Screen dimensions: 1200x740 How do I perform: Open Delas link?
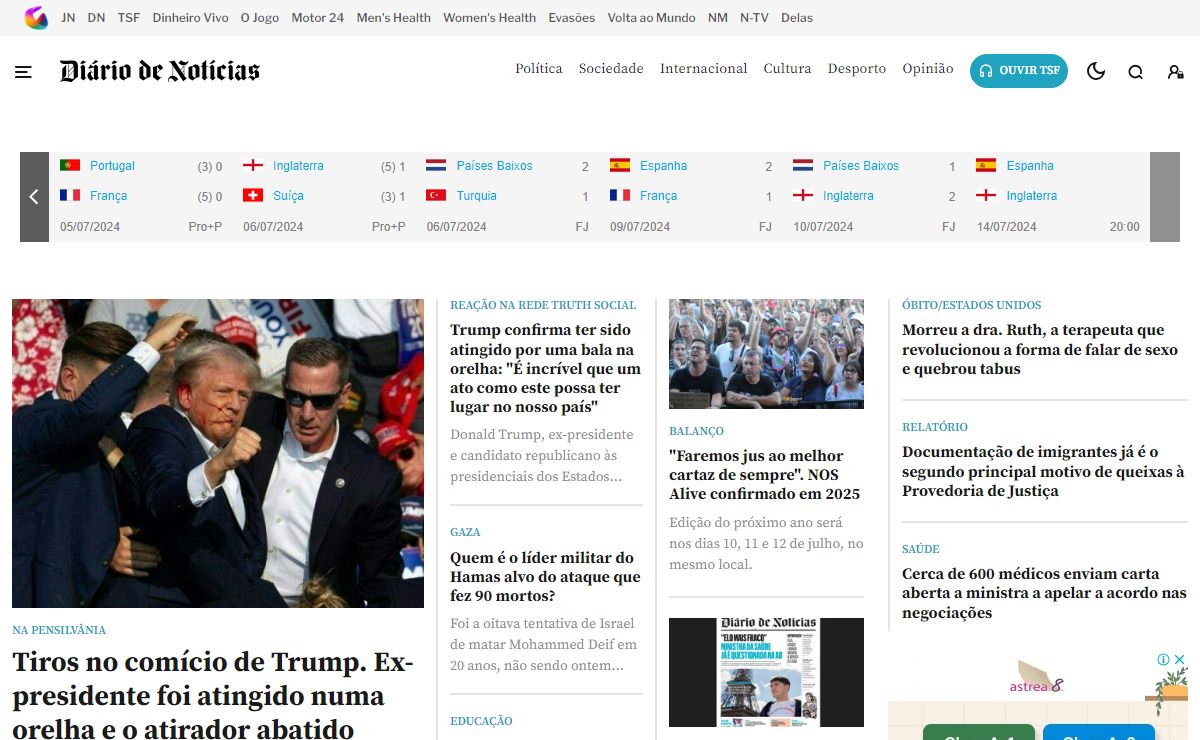pyautogui.click(x=797, y=18)
